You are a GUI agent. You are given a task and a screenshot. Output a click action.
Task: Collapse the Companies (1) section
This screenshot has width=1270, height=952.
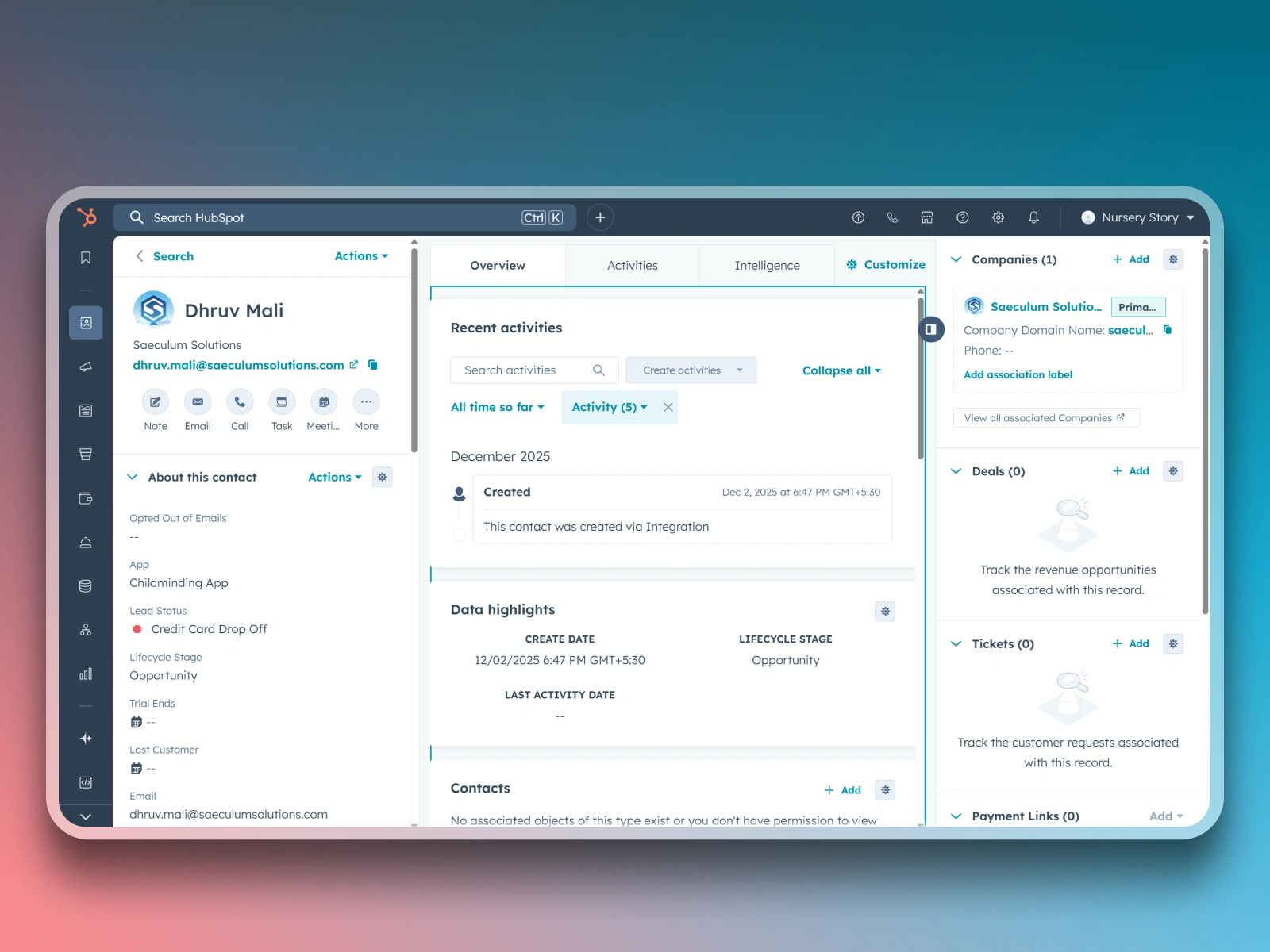coord(956,259)
